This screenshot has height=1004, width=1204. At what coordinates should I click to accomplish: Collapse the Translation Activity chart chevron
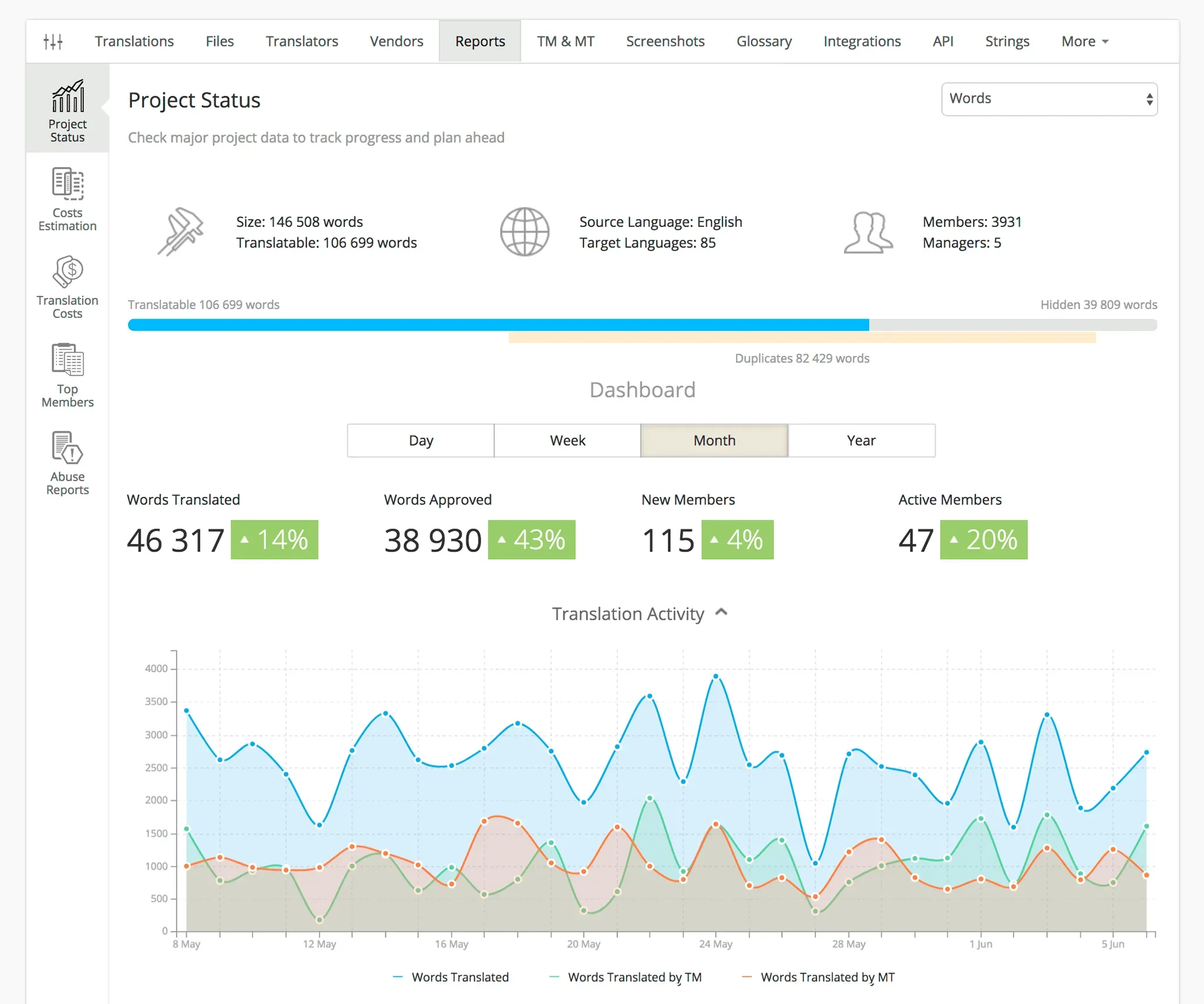[x=722, y=613]
